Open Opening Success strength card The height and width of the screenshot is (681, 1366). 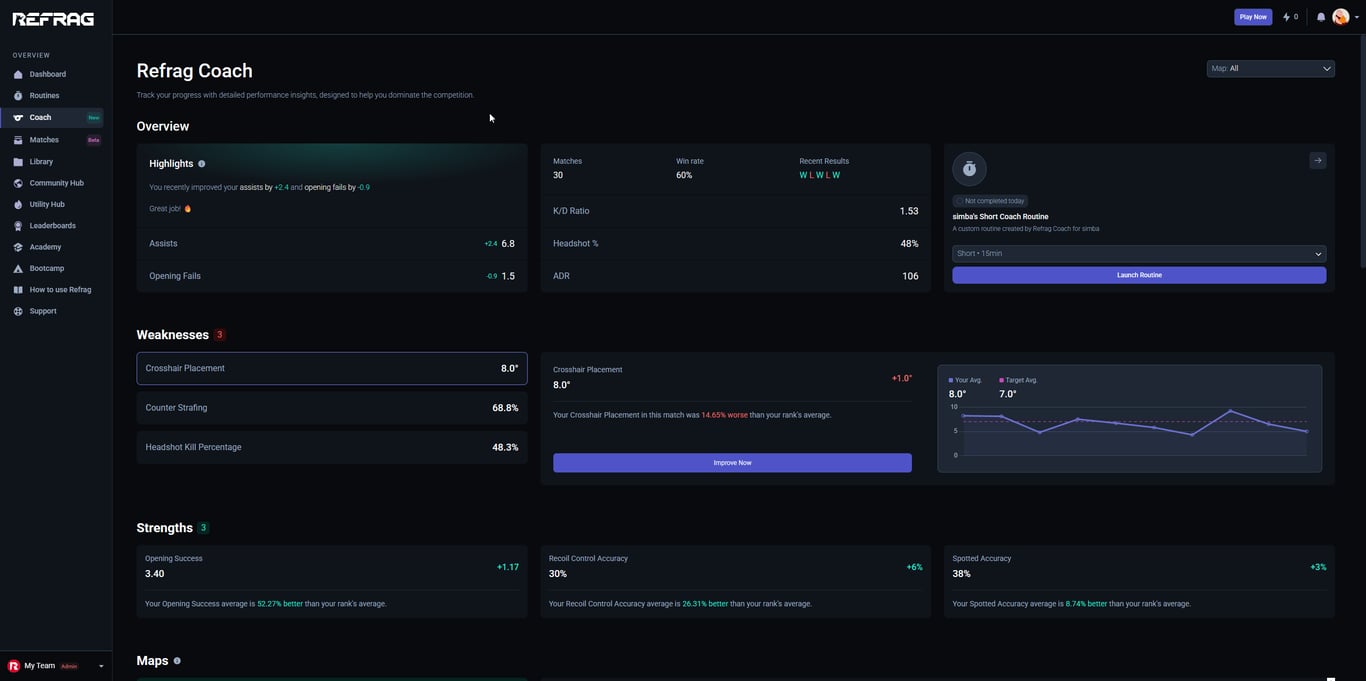click(x=332, y=581)
